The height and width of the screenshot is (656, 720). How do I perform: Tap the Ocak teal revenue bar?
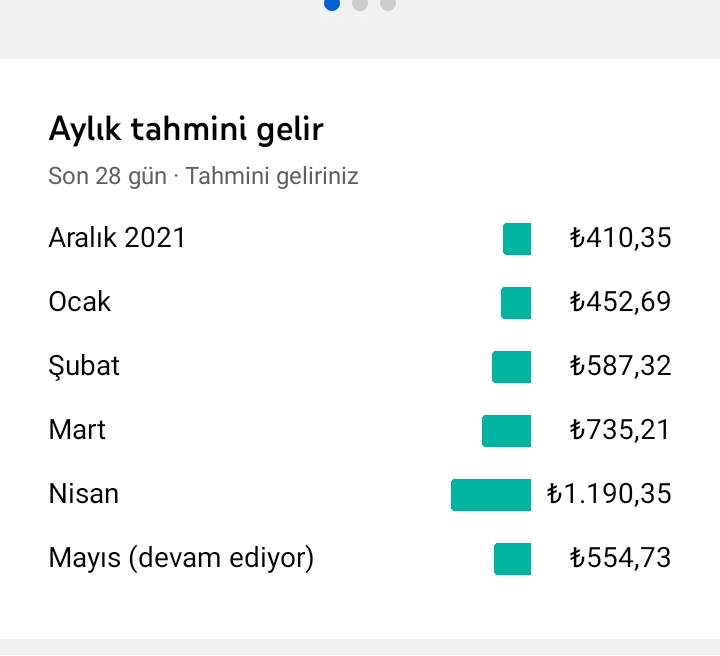516,303
